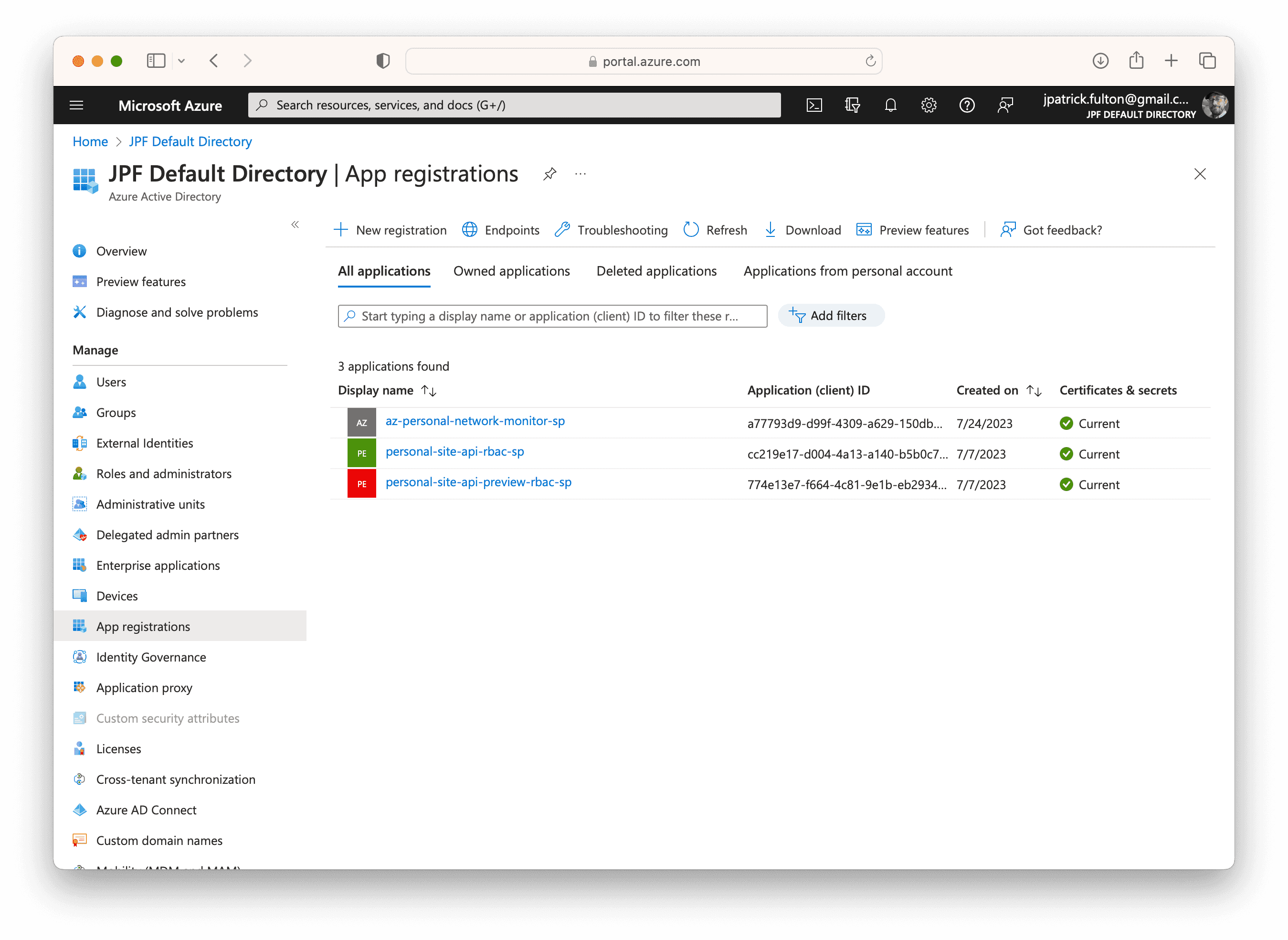Click Add filters button

coord(830,316)
